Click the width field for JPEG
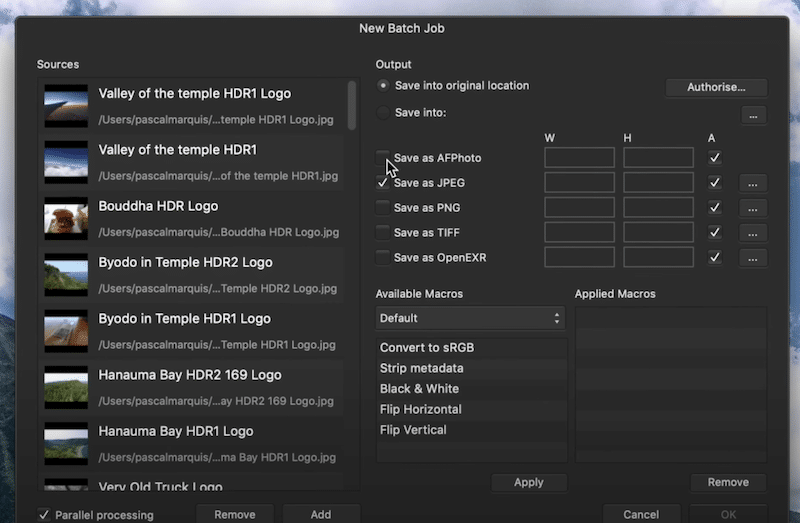The height and width of the screenshot is (523, 800). pos(579,183)
